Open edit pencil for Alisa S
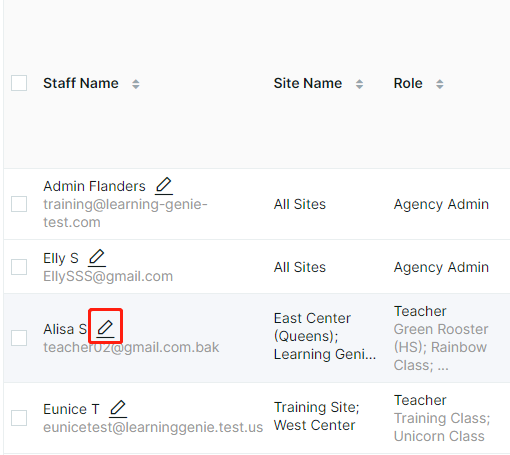The width and height of the screenshot is (510, 455). click(105, 329)
